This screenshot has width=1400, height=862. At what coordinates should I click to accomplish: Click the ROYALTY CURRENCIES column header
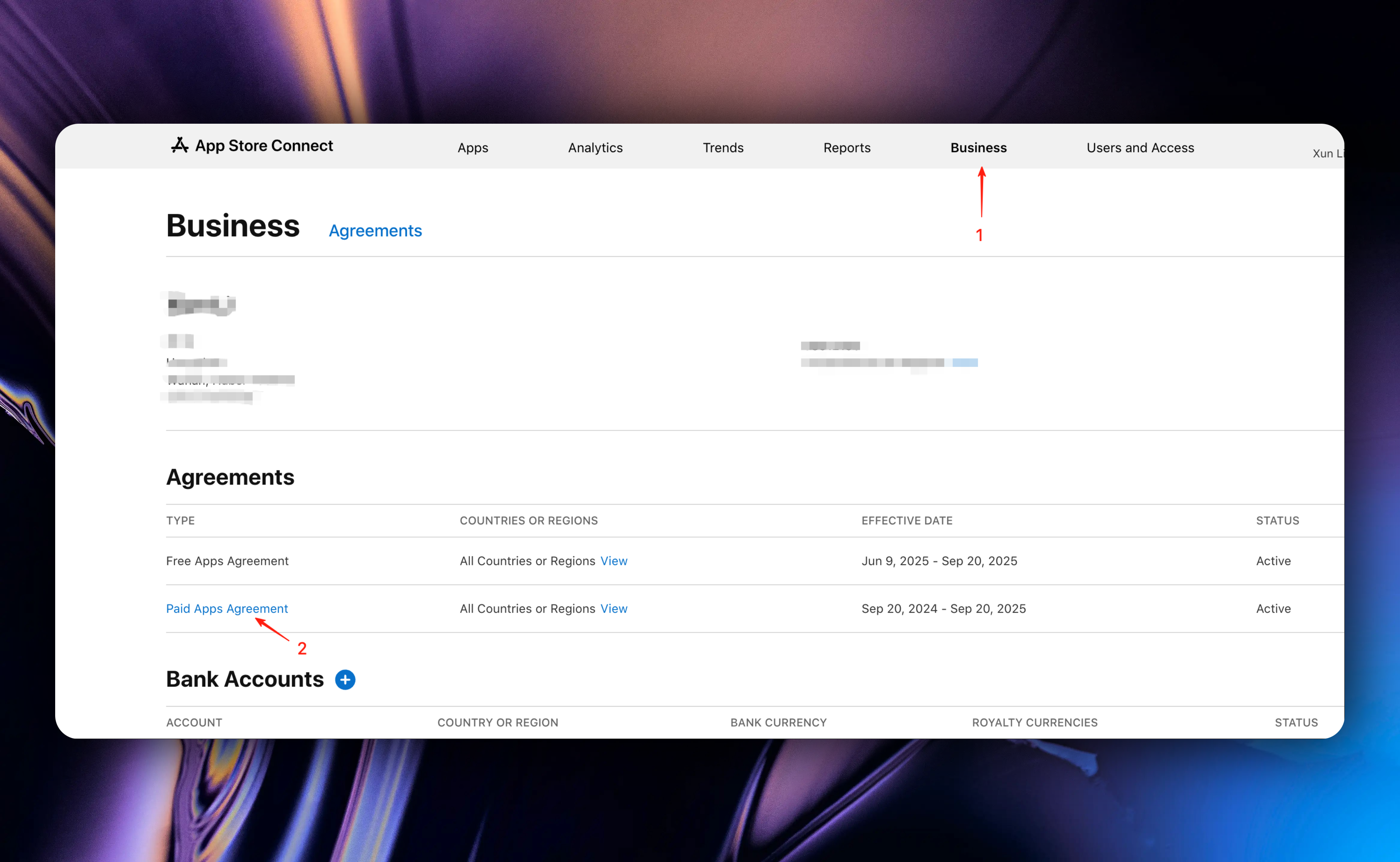pyautogui.click(x=1035, y=722)
